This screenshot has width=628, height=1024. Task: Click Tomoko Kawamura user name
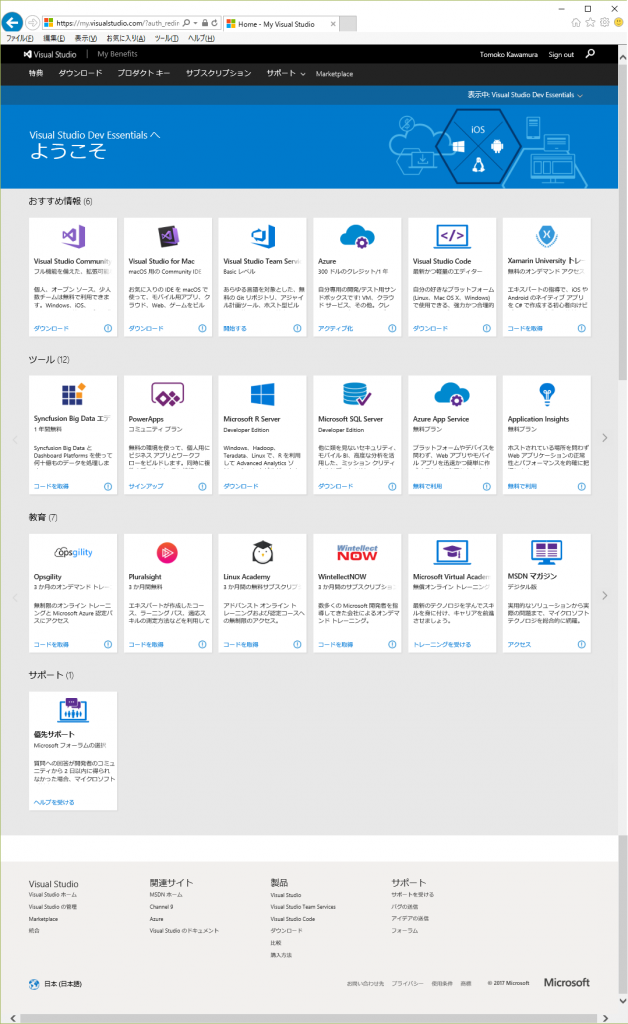click(509, 55)
